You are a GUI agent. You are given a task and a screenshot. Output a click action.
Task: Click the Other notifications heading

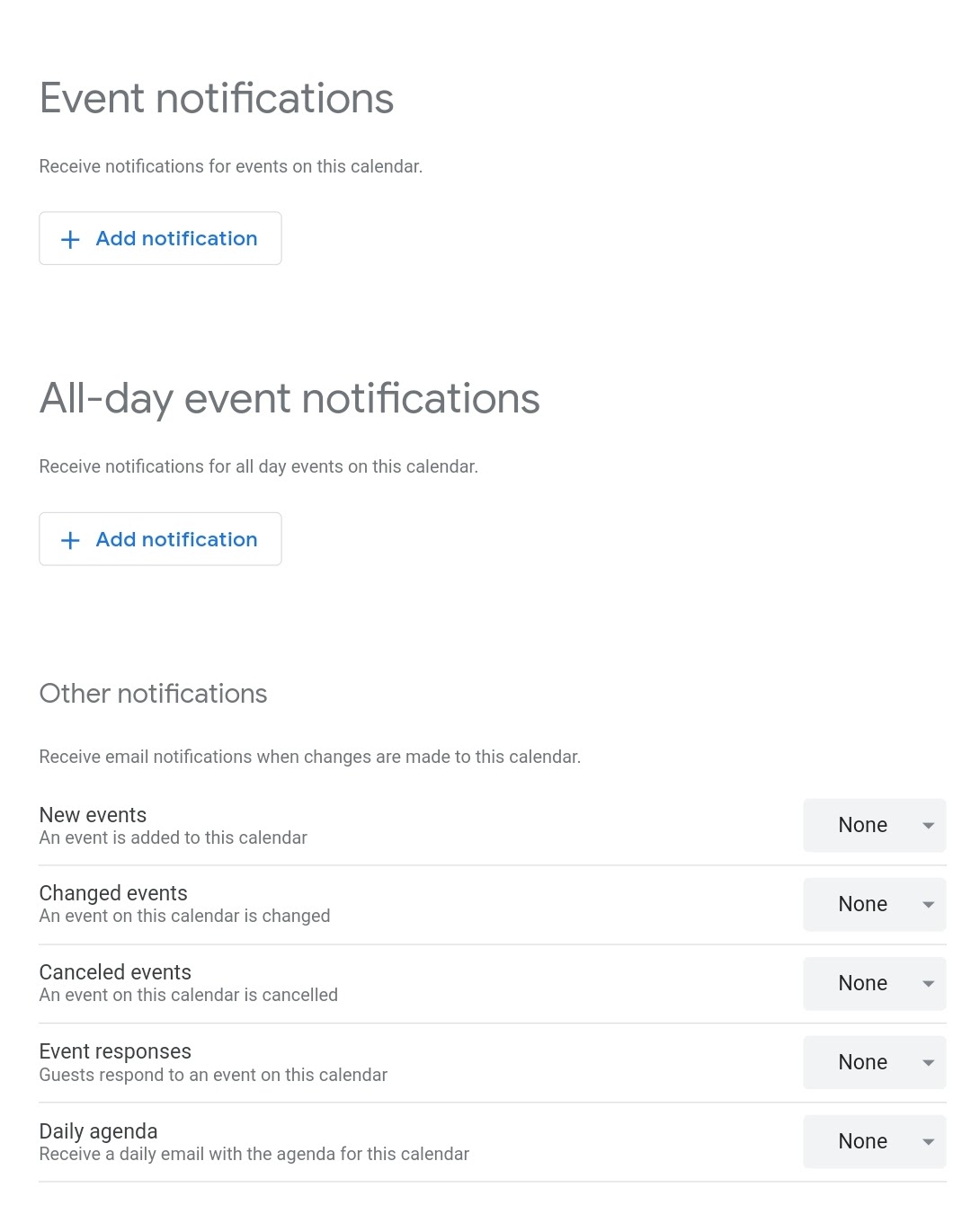tap(153, 694)
